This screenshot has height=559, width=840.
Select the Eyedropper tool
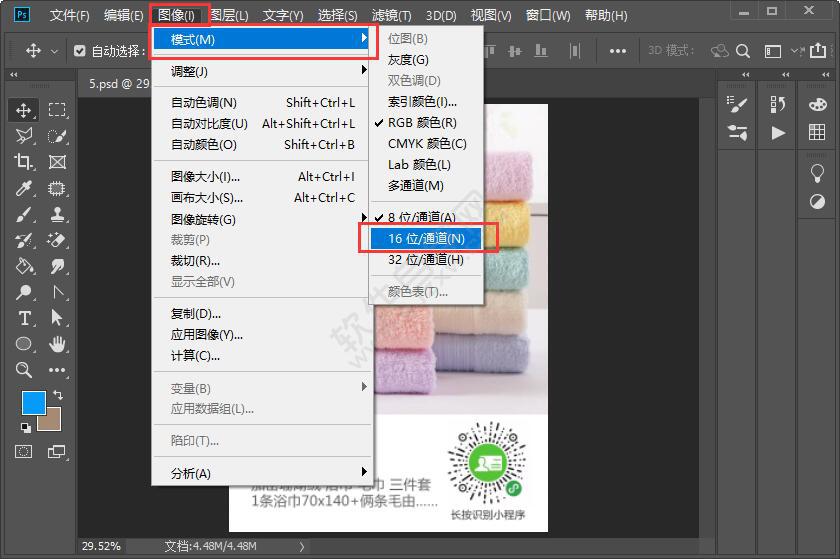coord(23,188)
